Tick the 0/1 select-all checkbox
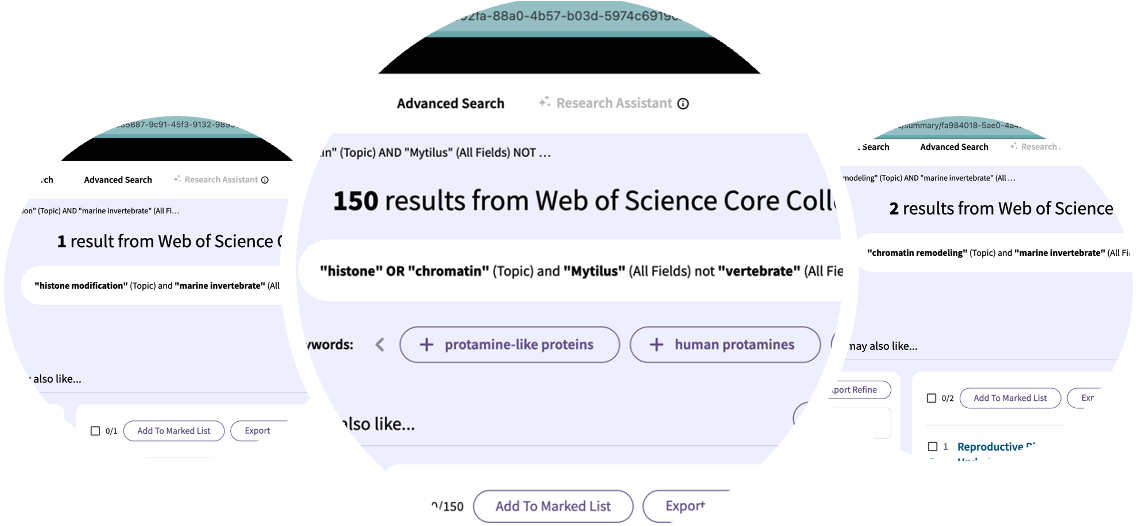Image resolution: width=1141 pixels, height=526 pixels. 95,431
